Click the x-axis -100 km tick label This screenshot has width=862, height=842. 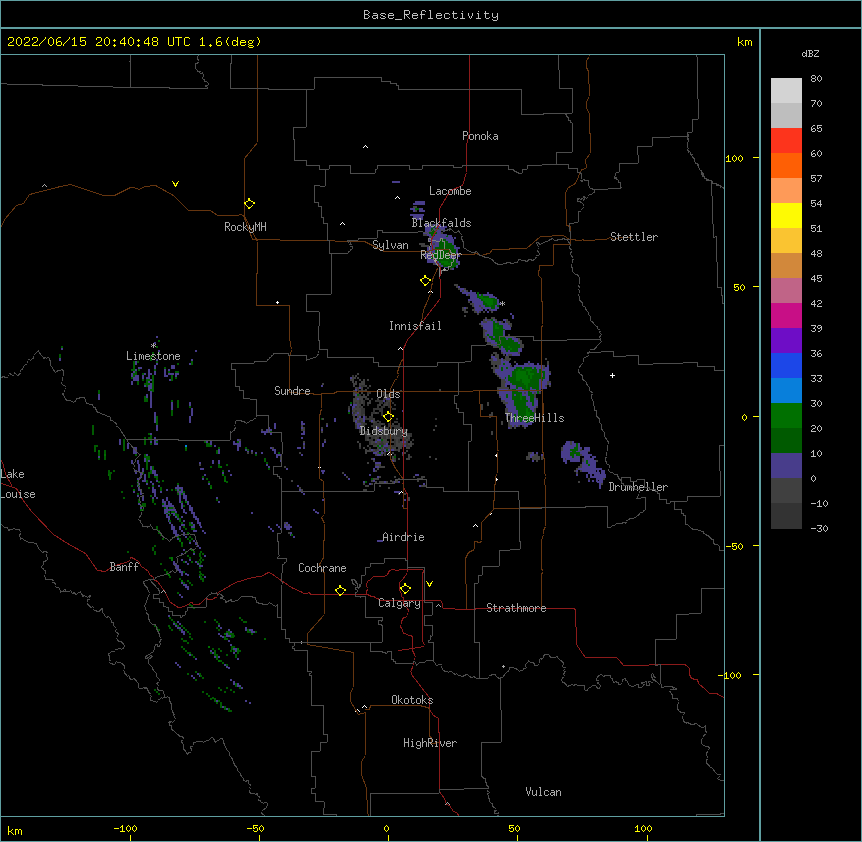[125, 828]
